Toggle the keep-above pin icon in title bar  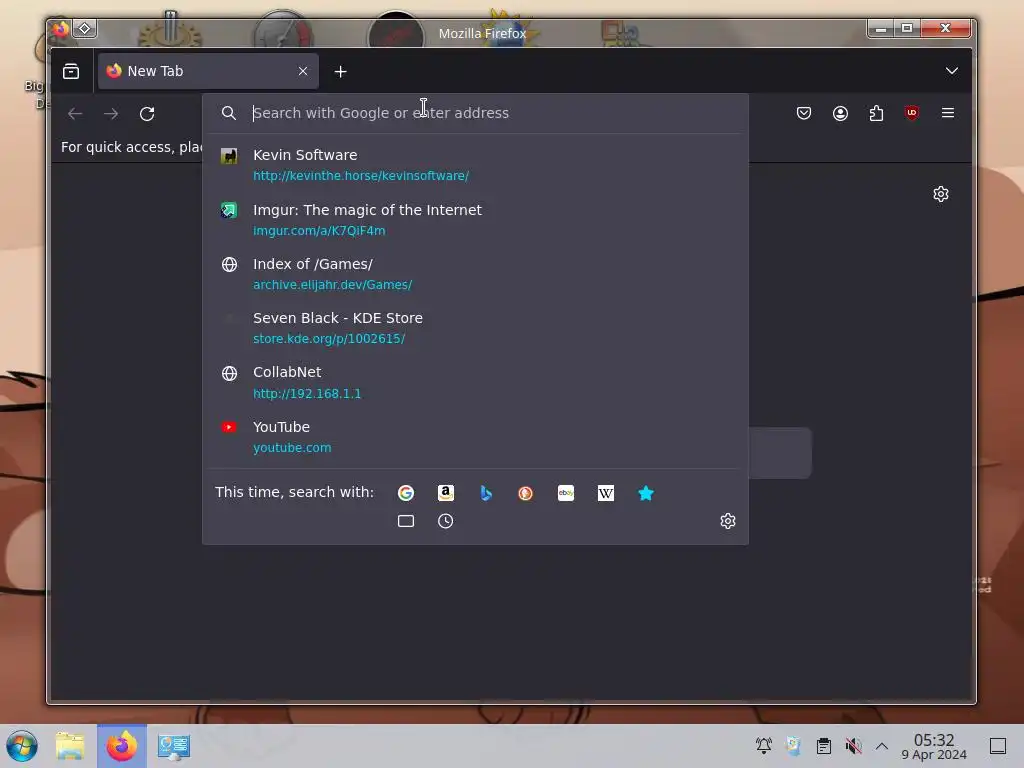point(85,29)
